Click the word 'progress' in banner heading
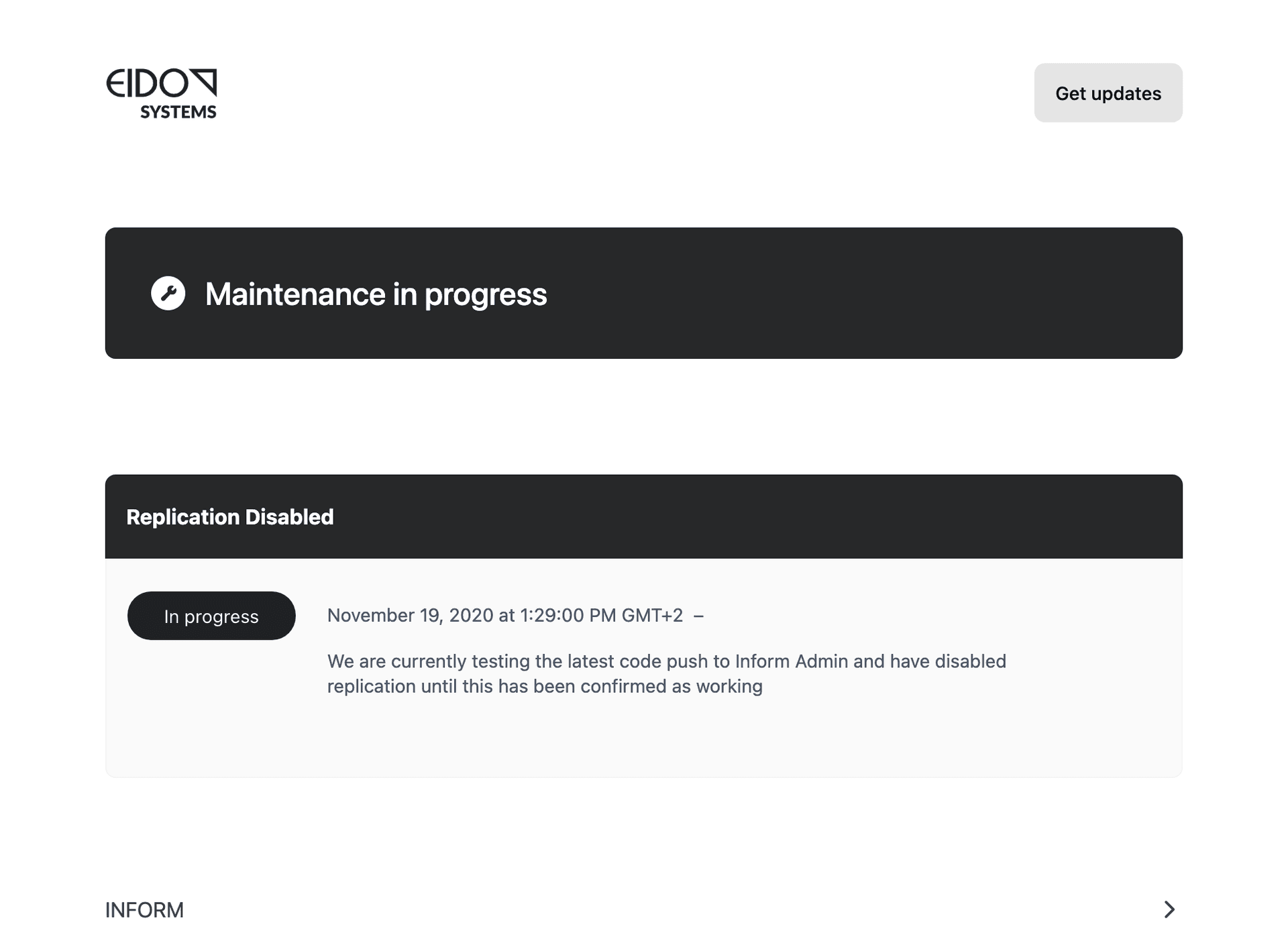 [x=486, y=296]
